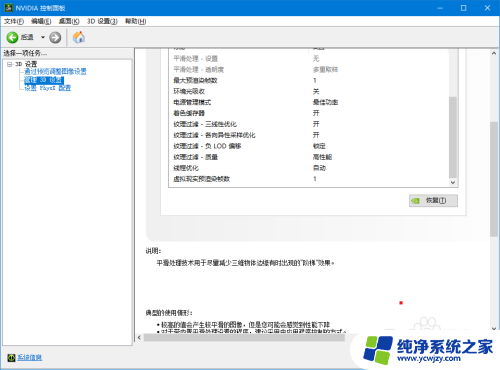Open the 文件(F) menu
This screenshot has width=500, height=370.
pyautogui.click(x=14, y=21)
